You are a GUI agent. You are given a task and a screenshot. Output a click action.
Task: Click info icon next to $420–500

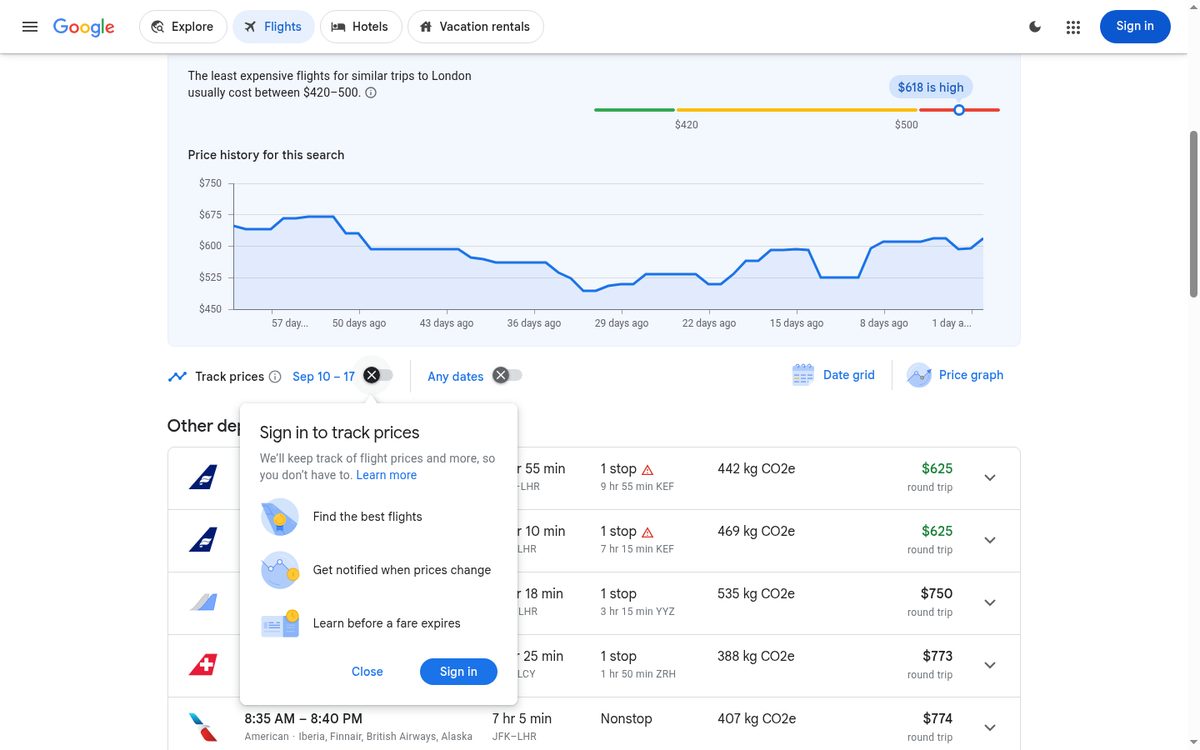(371, 93)
